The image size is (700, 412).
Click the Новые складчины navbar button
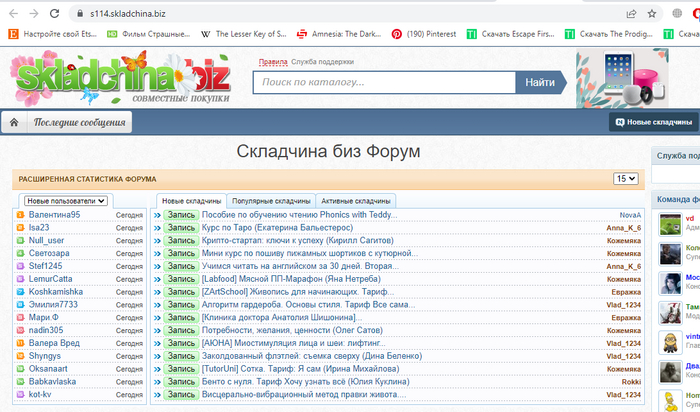coord(652,122)
